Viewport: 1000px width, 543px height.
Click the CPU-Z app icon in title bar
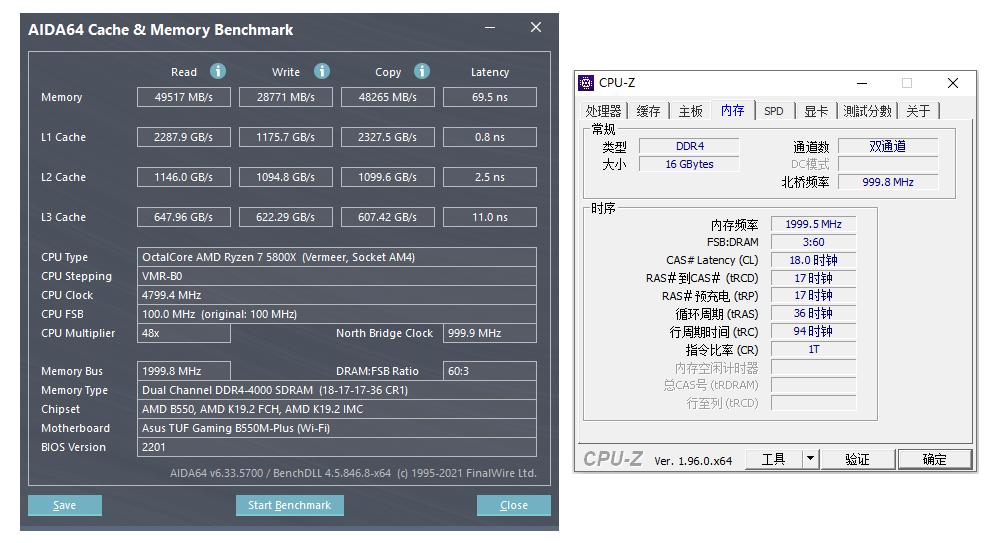point(585,83)
